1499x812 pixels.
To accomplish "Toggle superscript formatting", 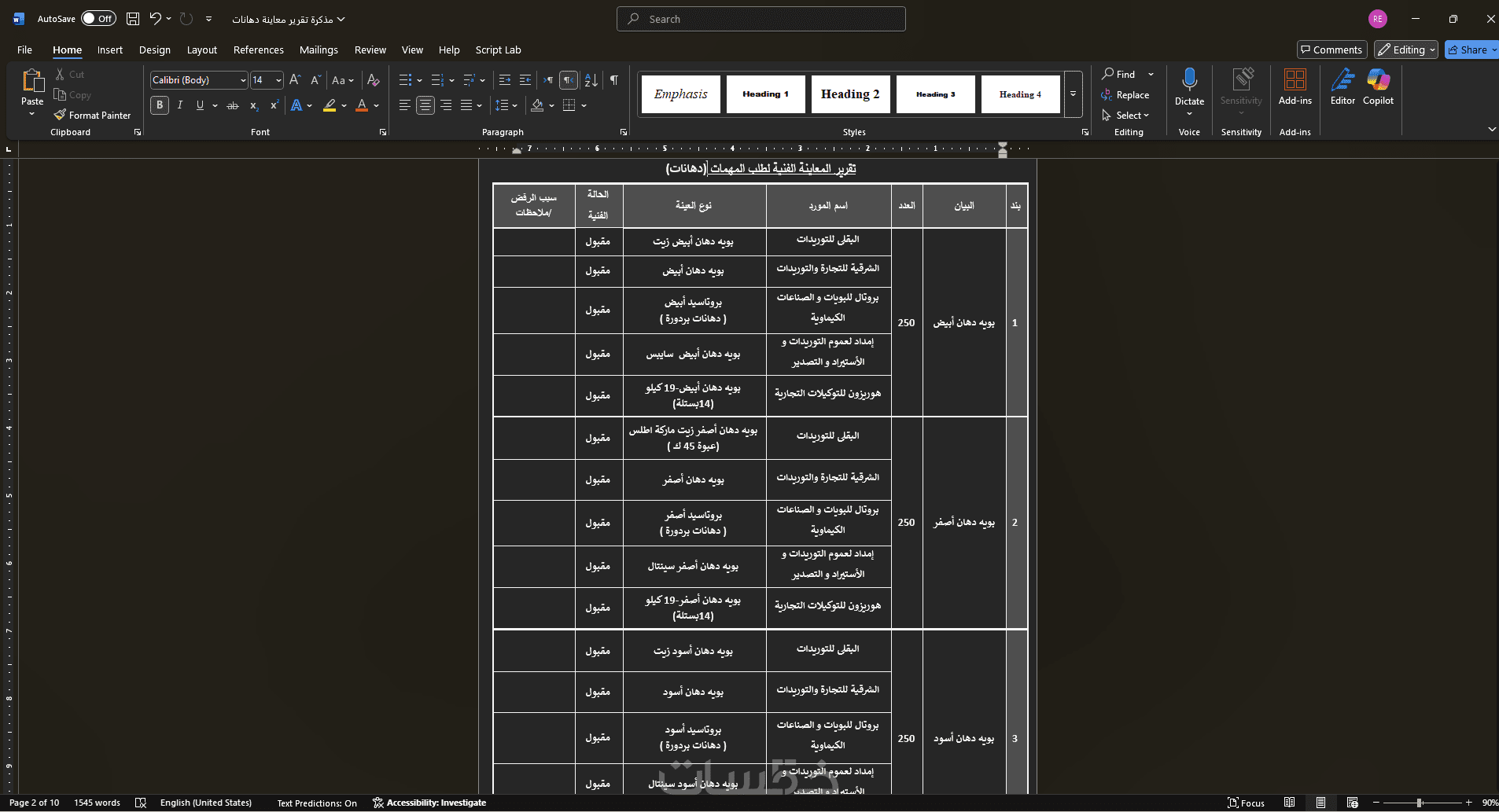I will pyautogui.click(x=274, y=105).
